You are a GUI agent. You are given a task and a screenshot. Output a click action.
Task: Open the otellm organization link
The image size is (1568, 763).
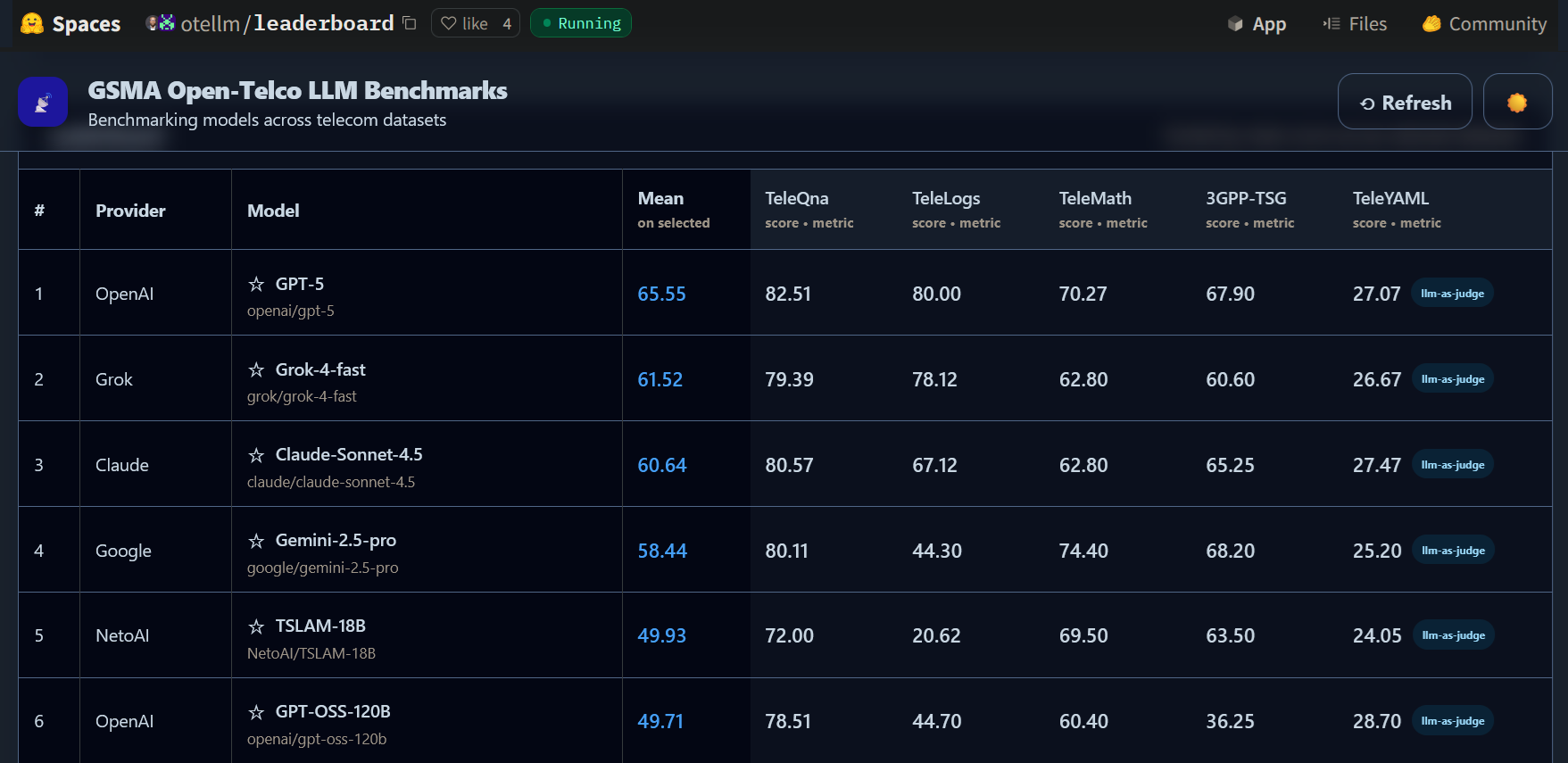211,24
